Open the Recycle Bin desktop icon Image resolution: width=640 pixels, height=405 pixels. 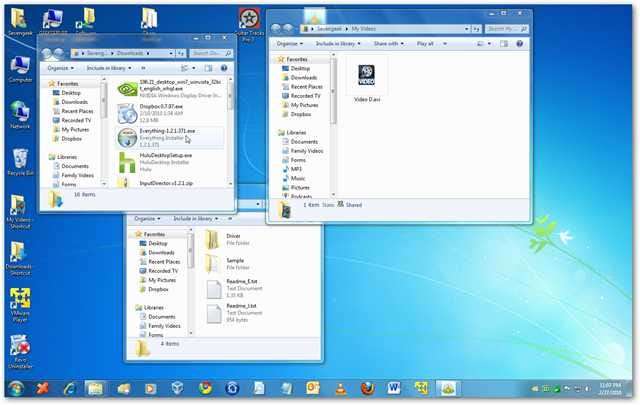(20, 162)
